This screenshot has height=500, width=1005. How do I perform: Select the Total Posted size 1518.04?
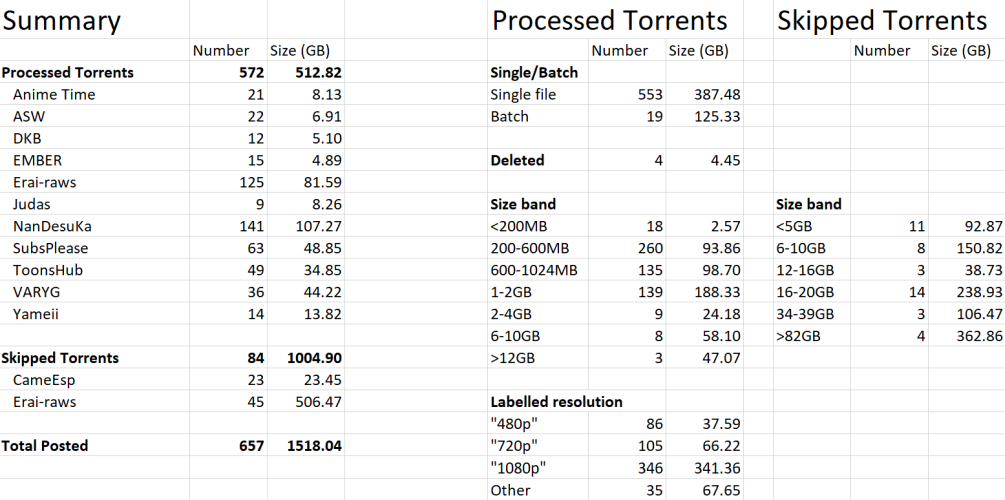point(313,446)
